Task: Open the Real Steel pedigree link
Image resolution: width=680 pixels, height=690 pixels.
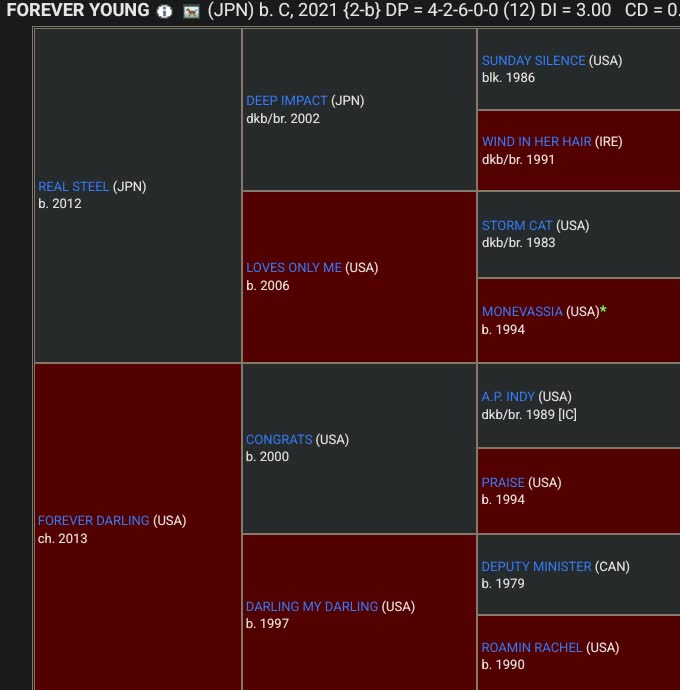Action: [x=74, y=187]
